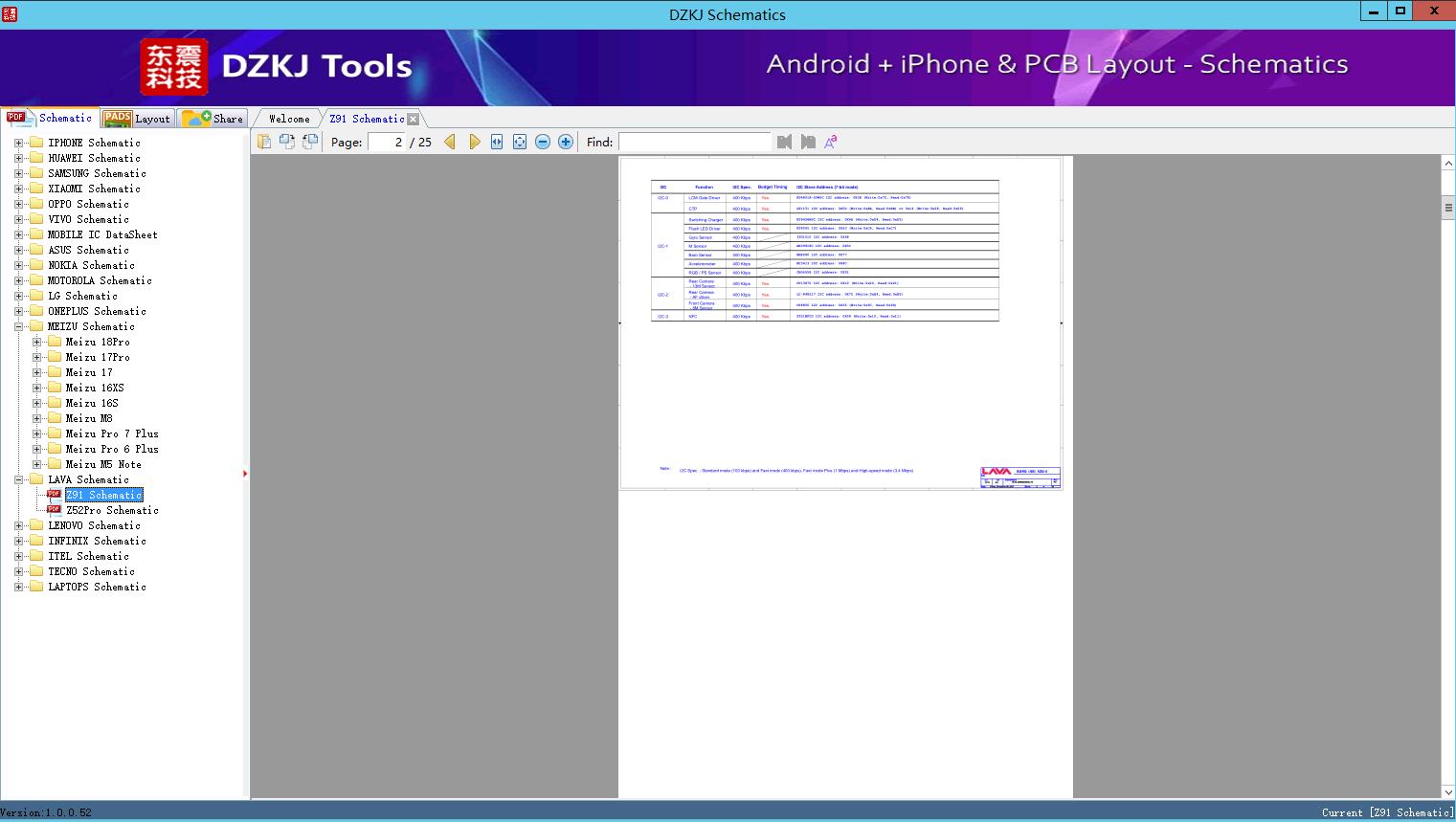1456x822 pixels.
Task: Expand the SAMSUNG Schematic folder
Action: point(18,173)
